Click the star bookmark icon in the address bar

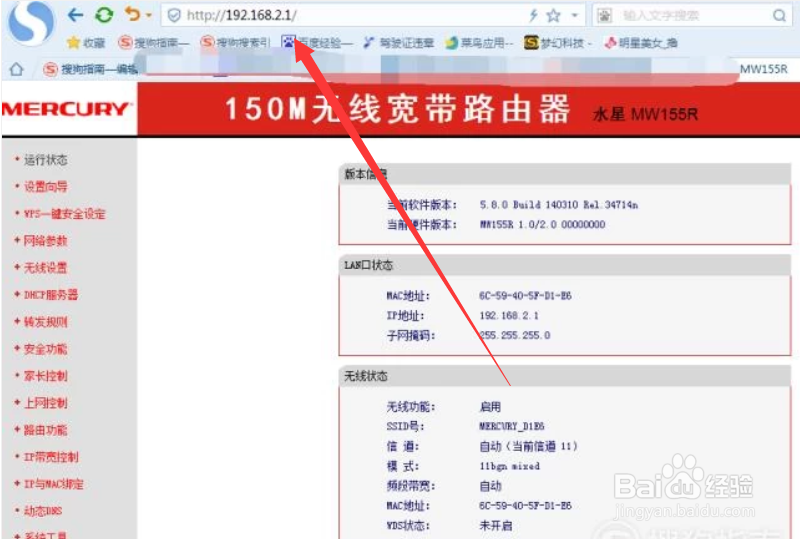point(554,16)
